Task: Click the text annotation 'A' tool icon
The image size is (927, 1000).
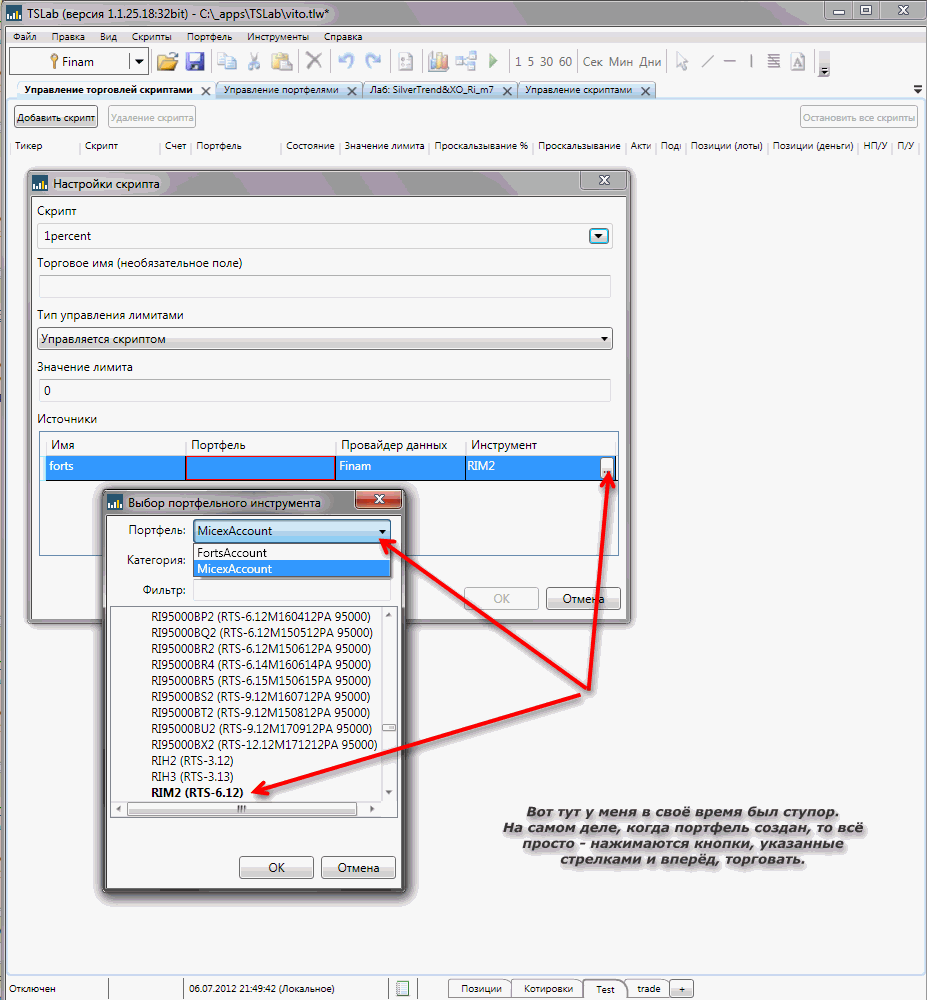Action: [798, 61]
